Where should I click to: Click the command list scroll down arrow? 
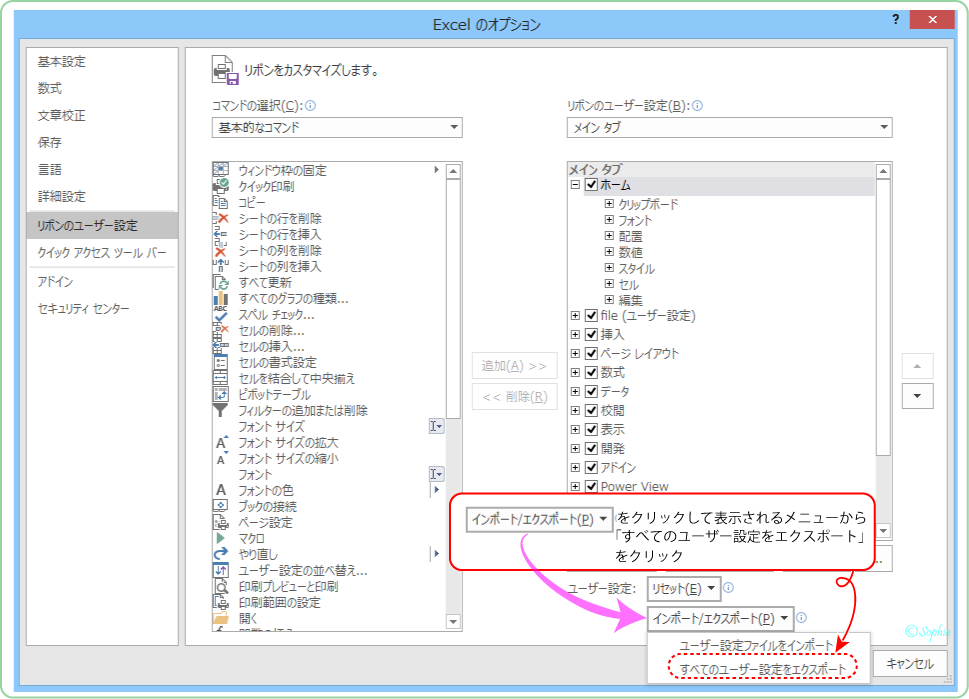click(453, 622)
